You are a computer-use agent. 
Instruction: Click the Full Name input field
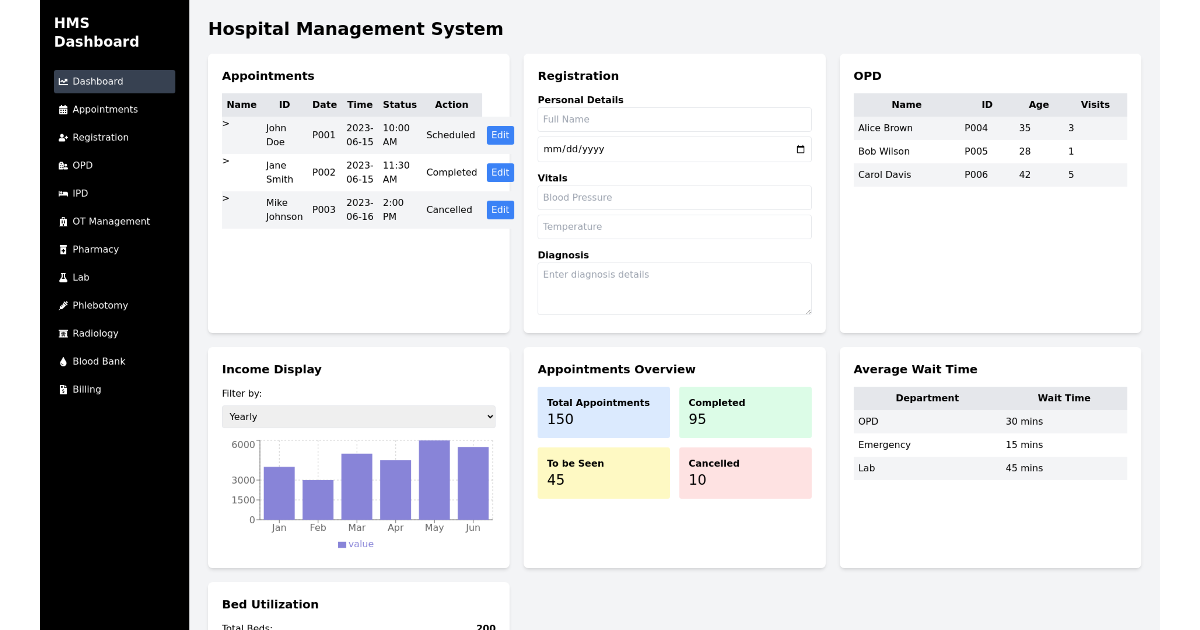[x=674, y=119]
